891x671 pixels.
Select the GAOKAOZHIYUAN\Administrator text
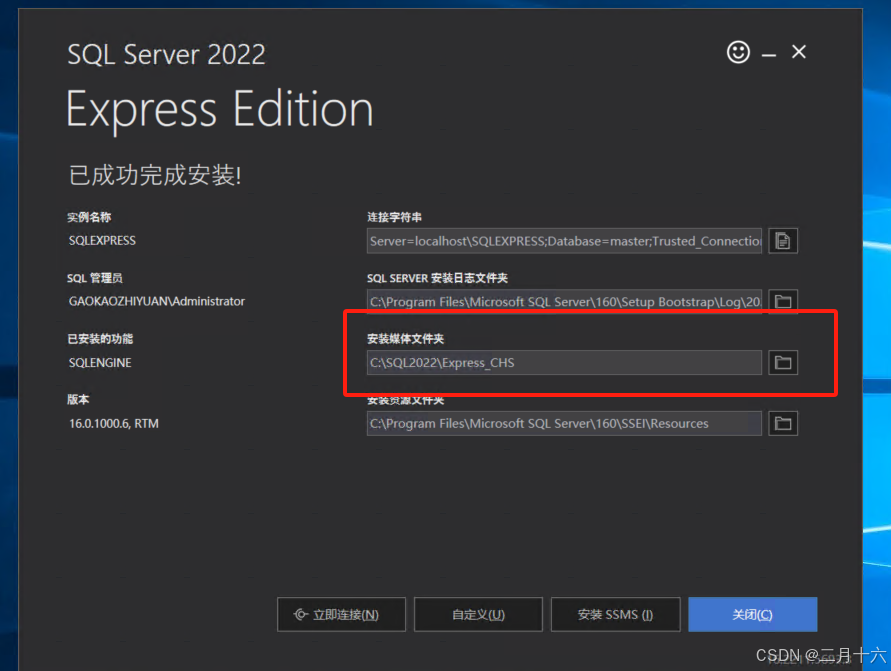point(157,302)
